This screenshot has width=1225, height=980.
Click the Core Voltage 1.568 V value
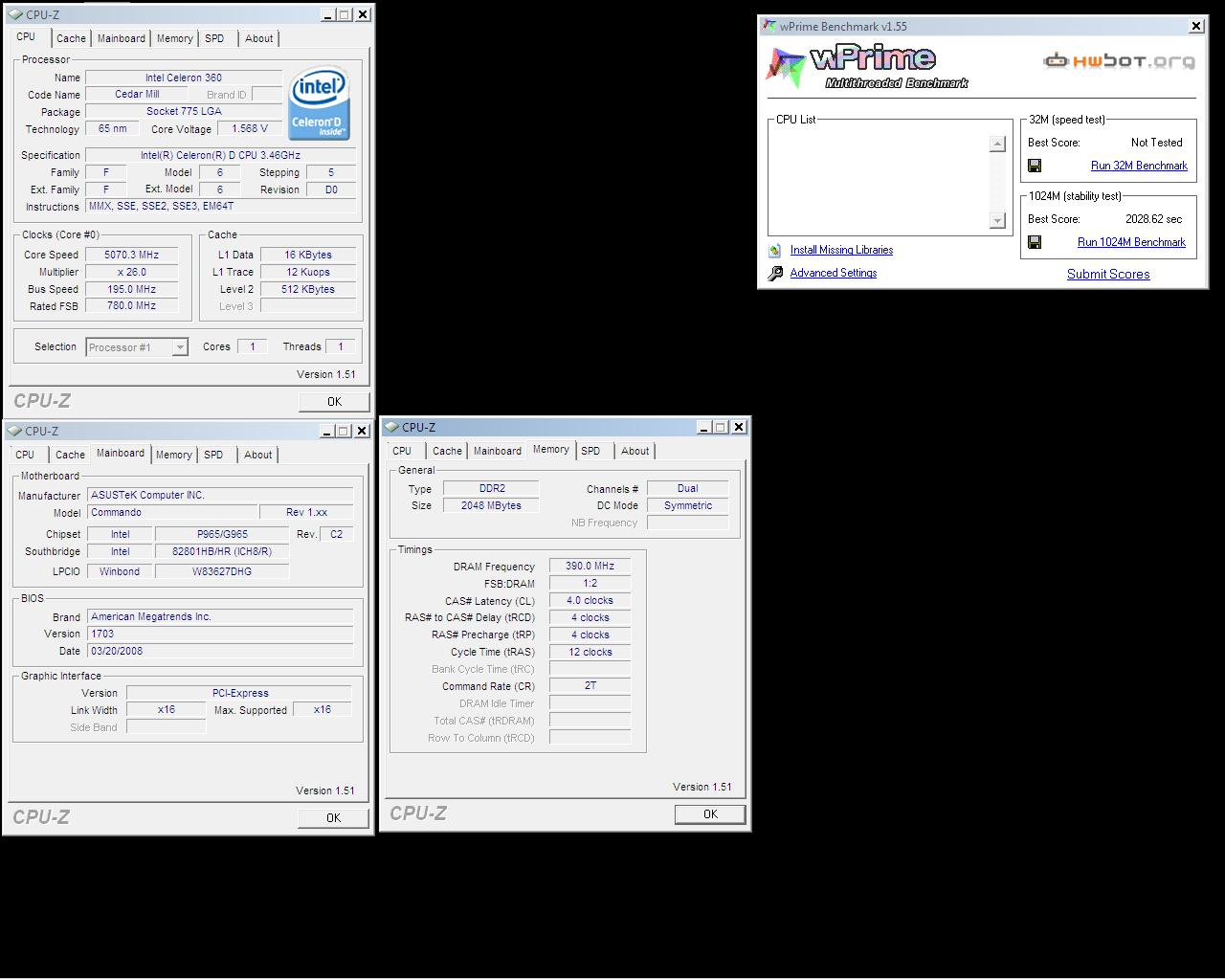click(x=250, y=128)
